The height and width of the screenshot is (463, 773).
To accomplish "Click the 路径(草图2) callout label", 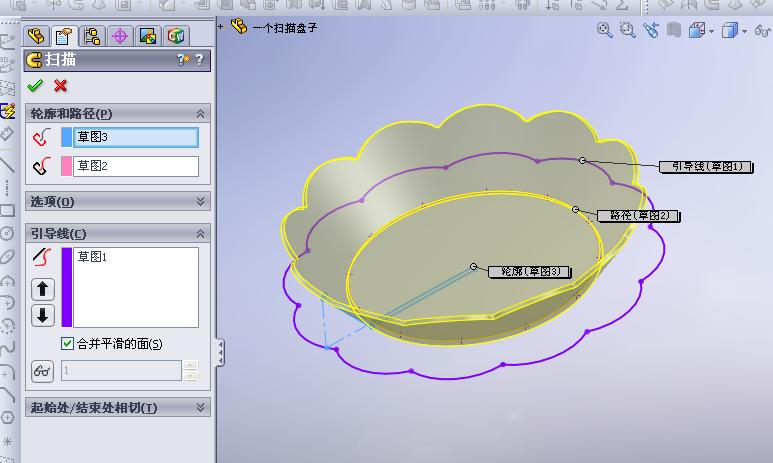I will tap(638, 216).
